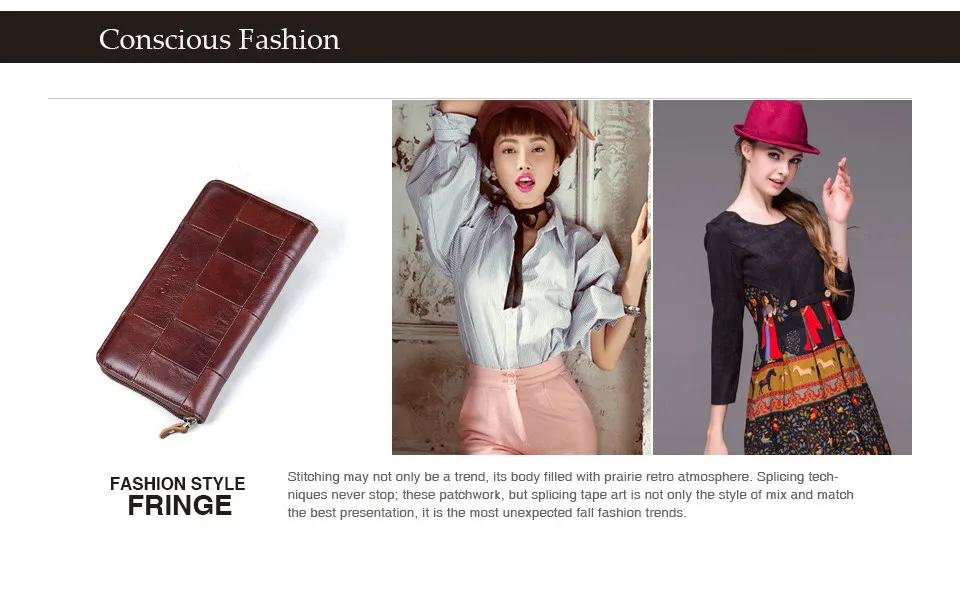Click the burgundy beret hat
Viewport: 960px width, 594px height.
[x=527, y=122]
